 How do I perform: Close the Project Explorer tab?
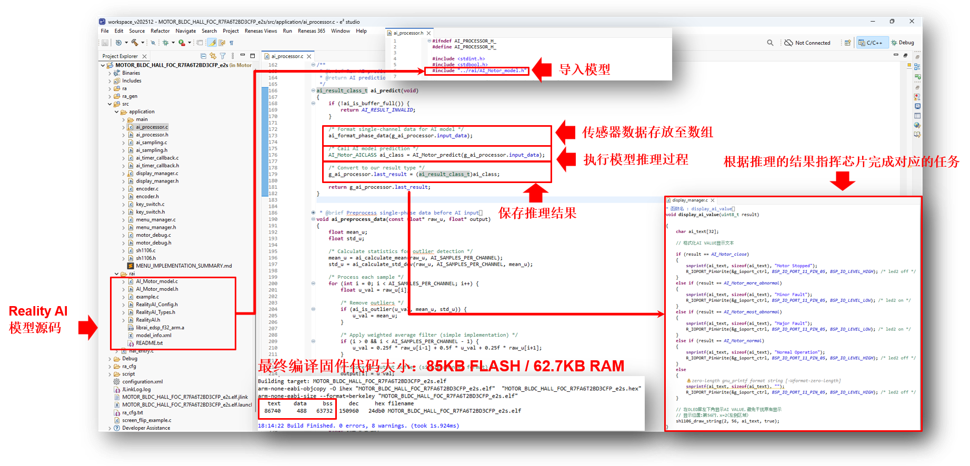pos(144,56)
